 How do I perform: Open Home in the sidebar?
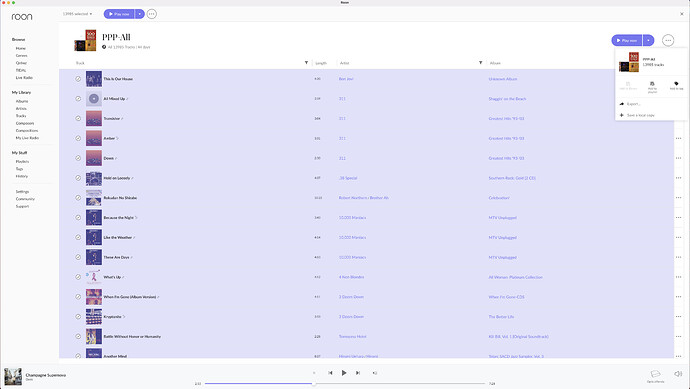21,48
